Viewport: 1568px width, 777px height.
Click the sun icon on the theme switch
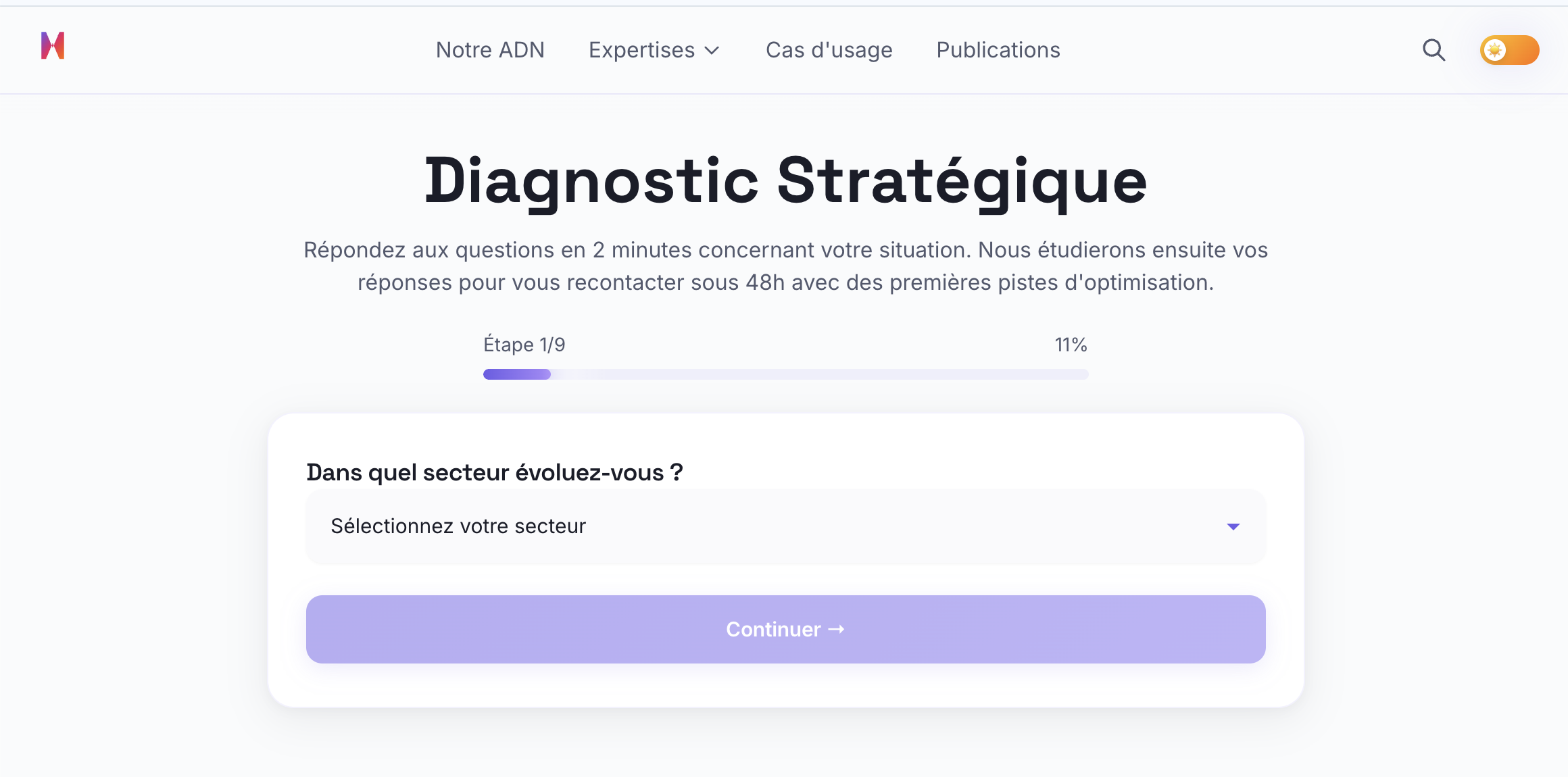tap(1495, 50)
